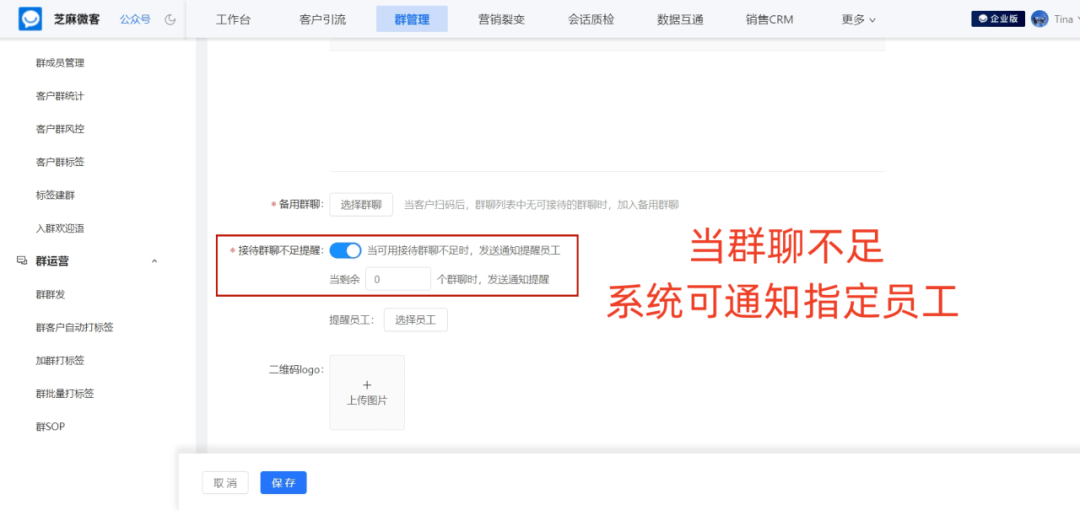Open the 营销裂变 tab
Viewport: 1080px width, 510px height.
click(501, 19)
